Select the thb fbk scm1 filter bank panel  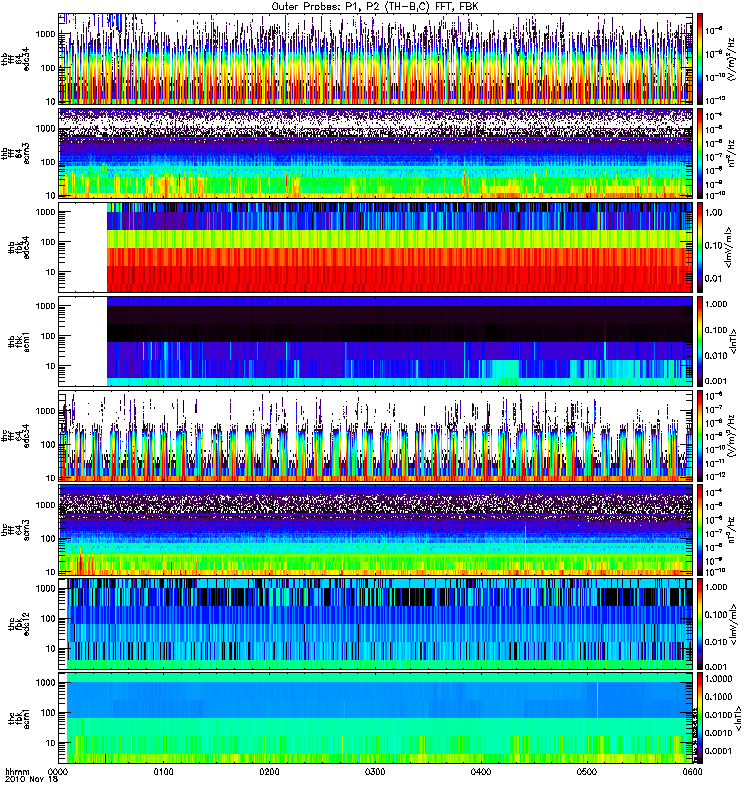376,342
